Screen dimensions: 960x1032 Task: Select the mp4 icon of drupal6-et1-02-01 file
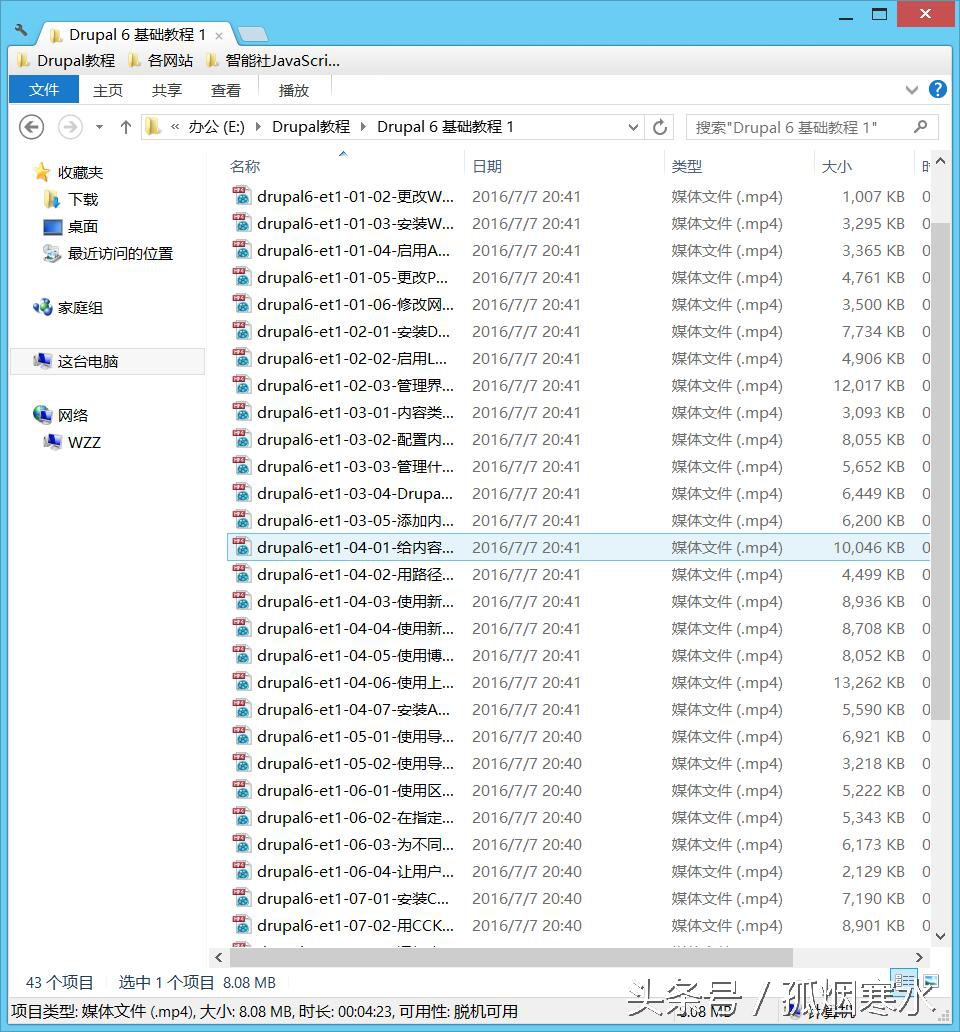pyautogui.click(x=241, y=331)
